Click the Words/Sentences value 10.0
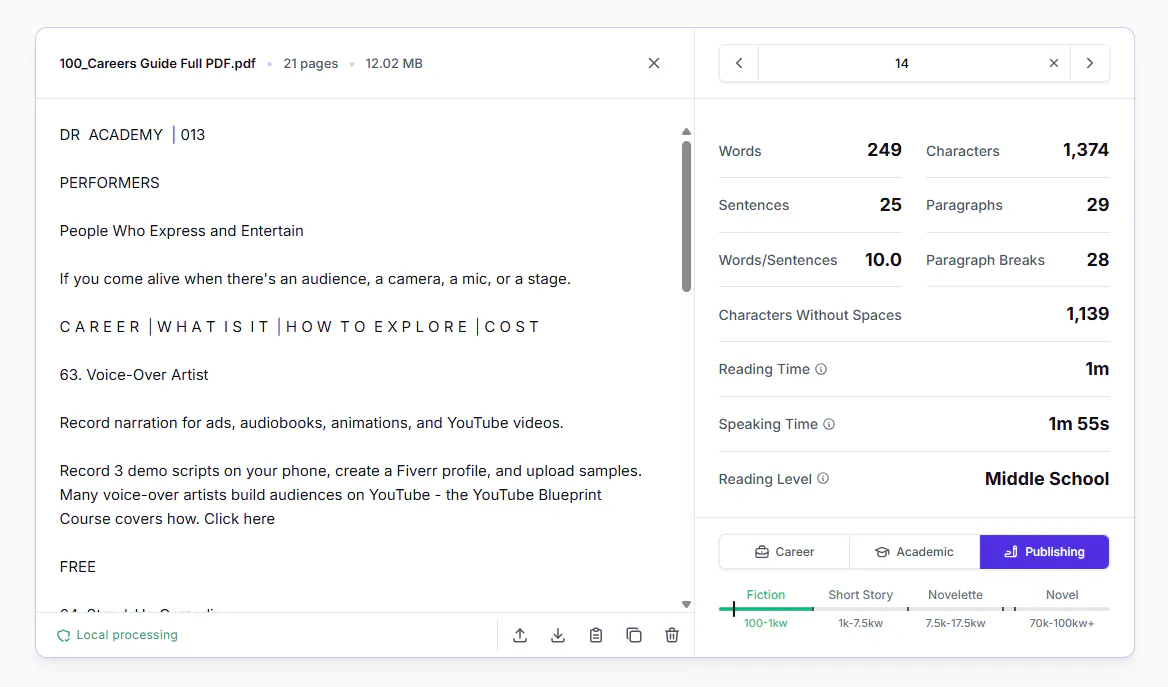 [x=883, y=260]
